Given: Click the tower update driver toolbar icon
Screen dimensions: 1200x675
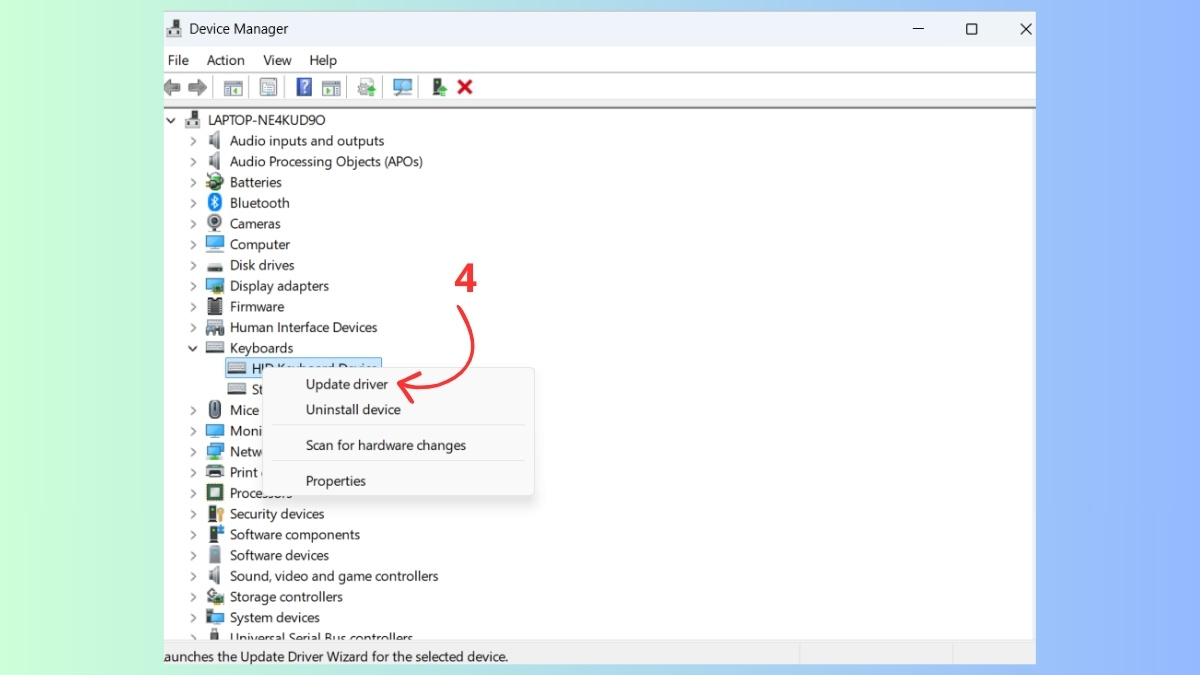Looking at the screenshot, I should click(439, 87).
